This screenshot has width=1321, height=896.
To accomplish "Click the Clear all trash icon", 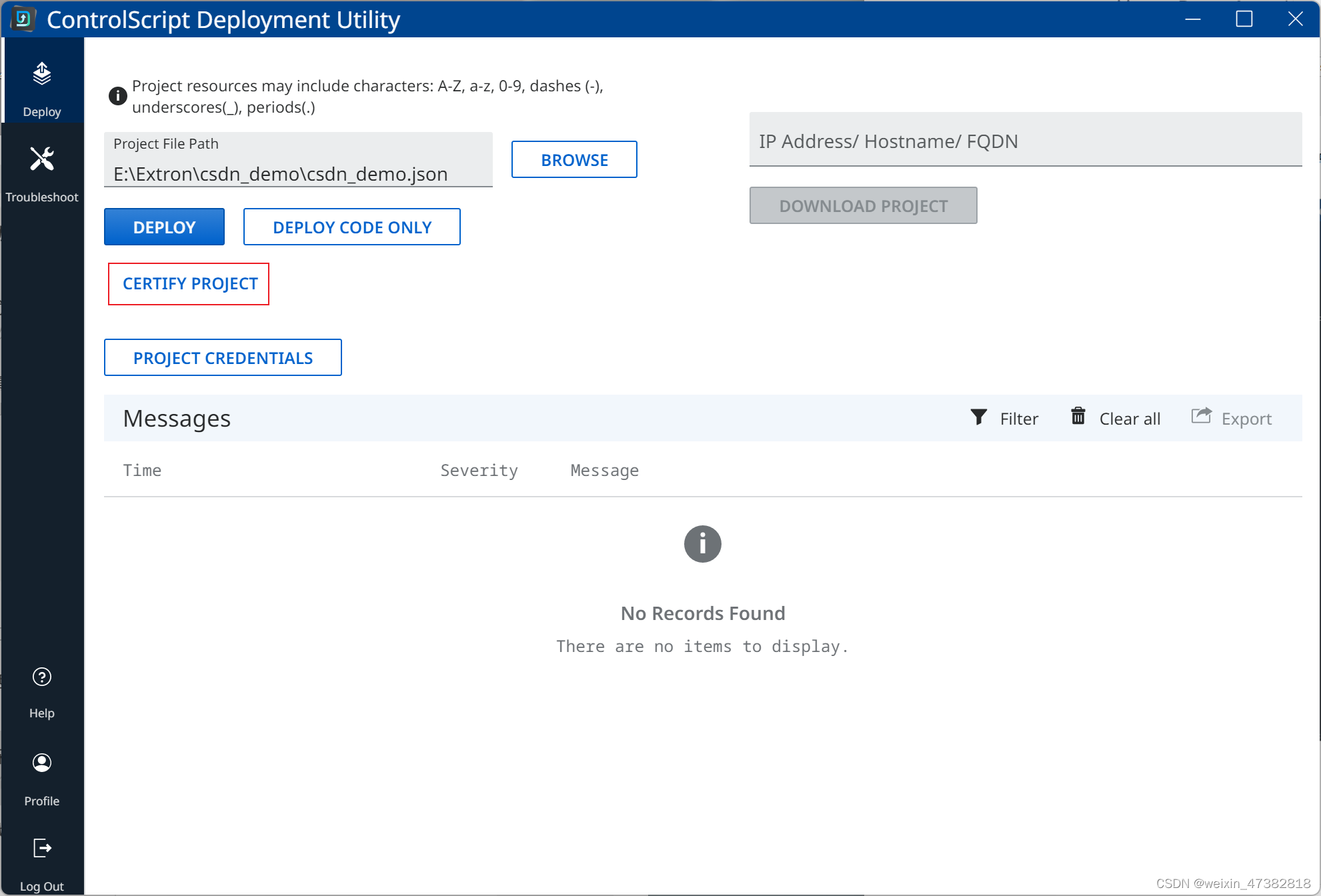I will pos(1078,417).
